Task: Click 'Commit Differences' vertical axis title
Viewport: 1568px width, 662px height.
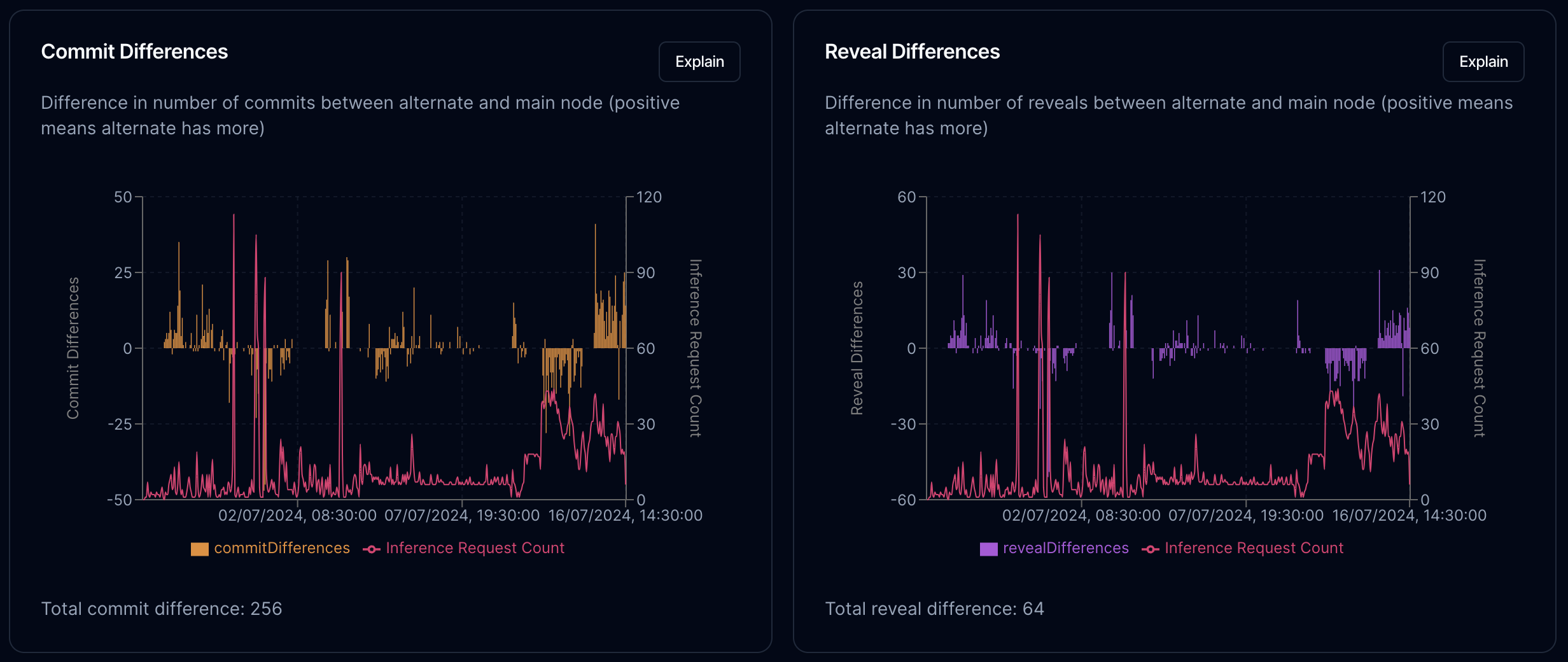Action: point(73,348)
